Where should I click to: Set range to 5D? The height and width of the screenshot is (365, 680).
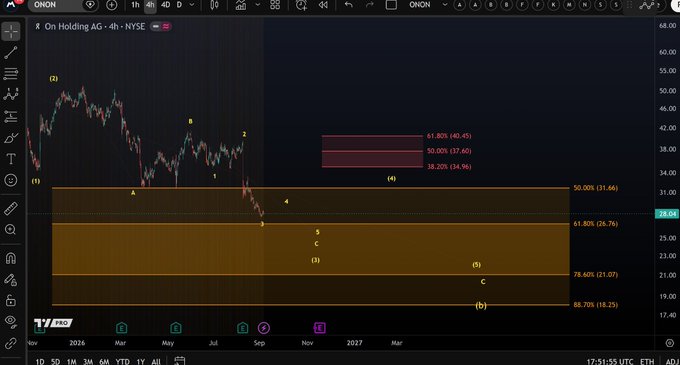tap(56, 361)
